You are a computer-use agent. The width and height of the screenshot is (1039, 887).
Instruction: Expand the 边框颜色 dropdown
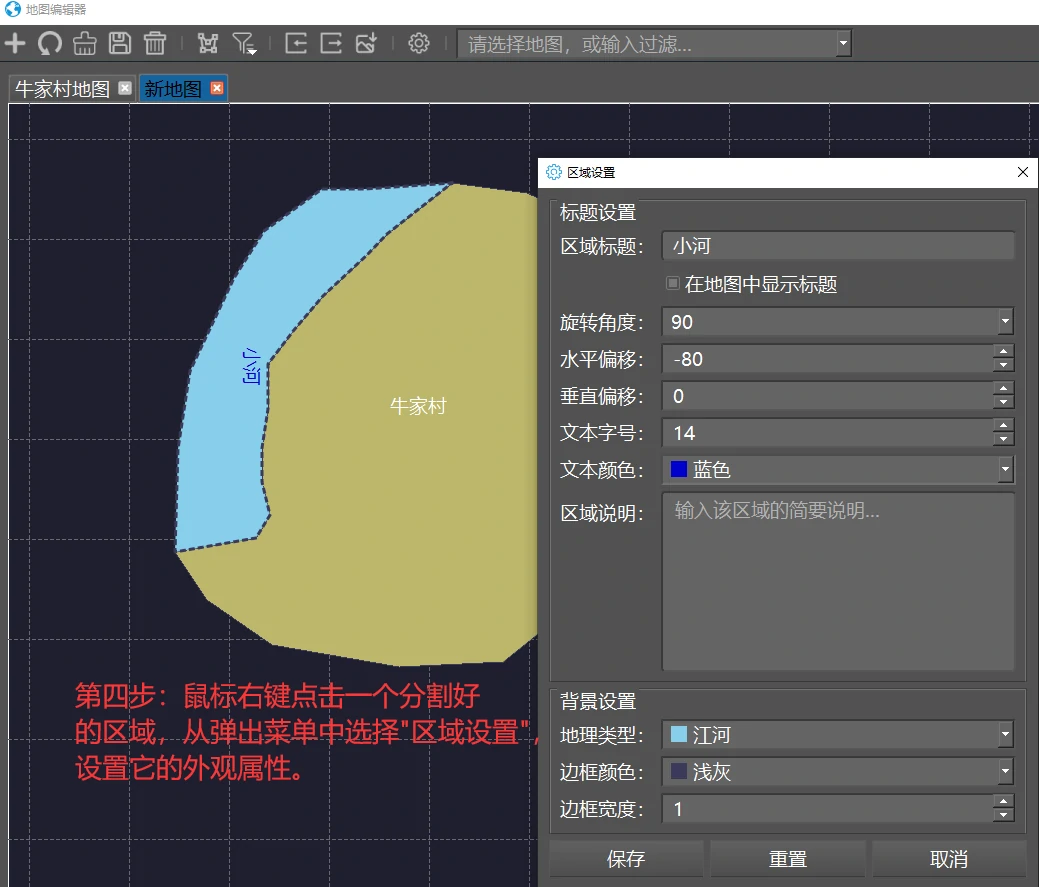tap(1005, 772)
